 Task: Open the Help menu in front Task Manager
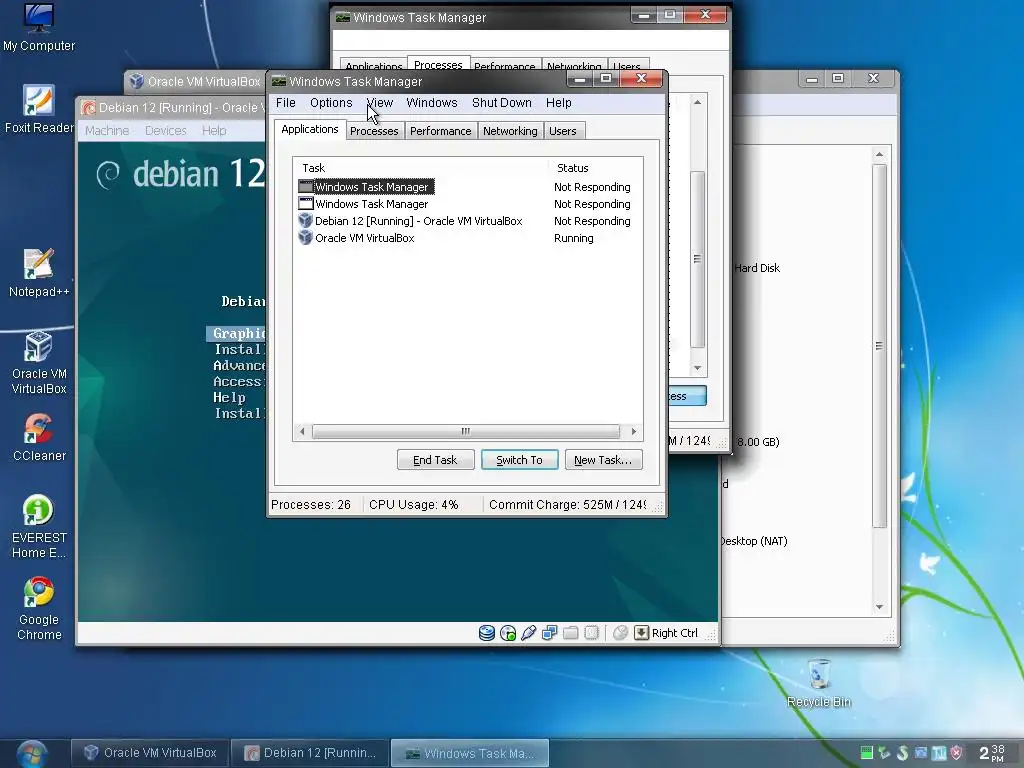click(558, 103)
